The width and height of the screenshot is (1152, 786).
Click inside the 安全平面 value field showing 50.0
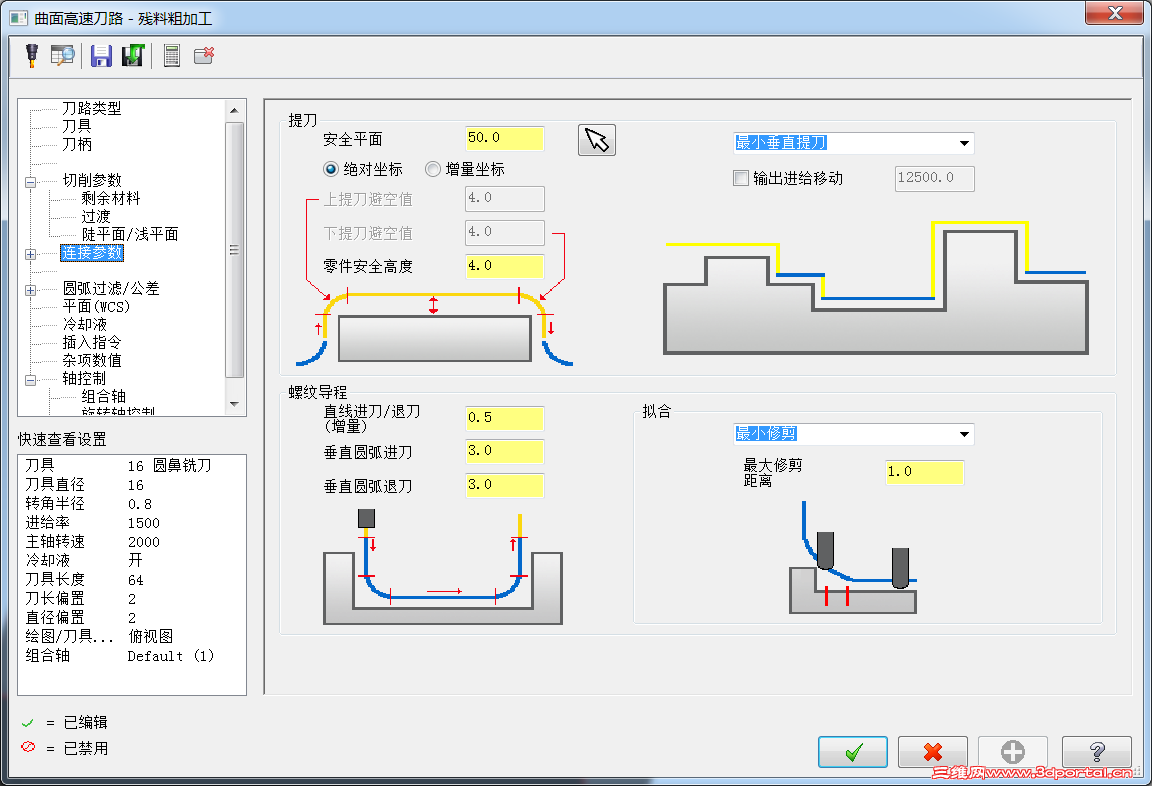[504, 138]
